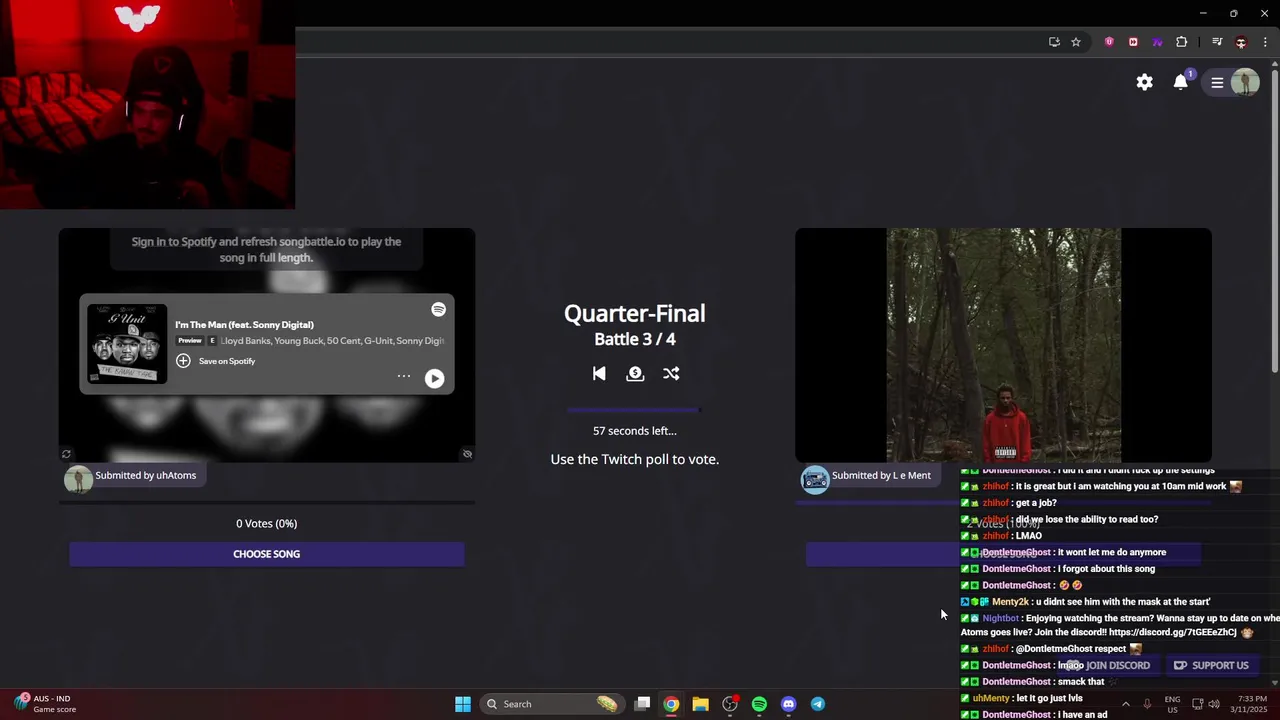Open AUS - IND game score widget
Viewport: 1280px width, 720px height.
click(47, 704)
